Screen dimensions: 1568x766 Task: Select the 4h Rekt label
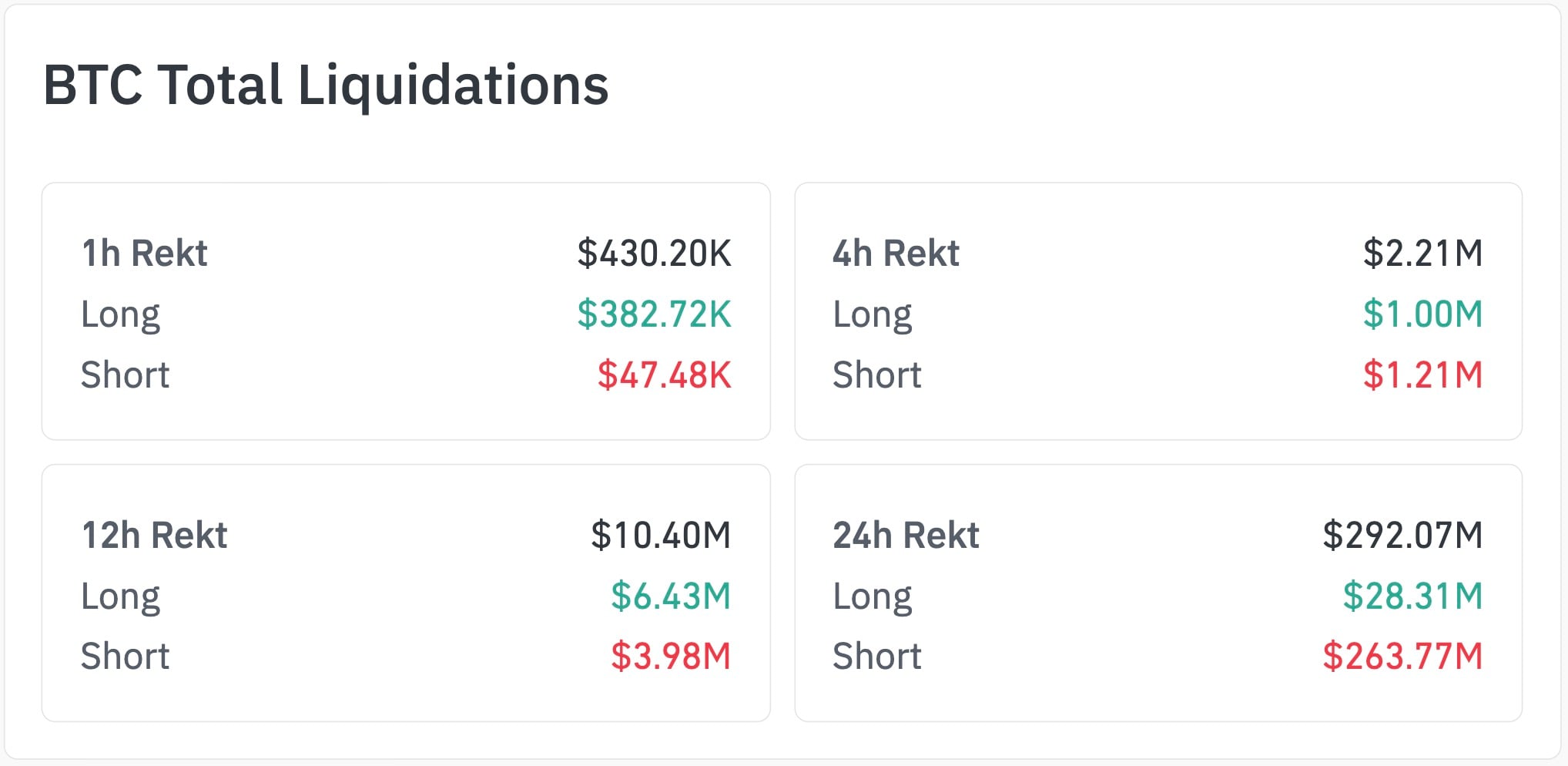click(896, 253)
